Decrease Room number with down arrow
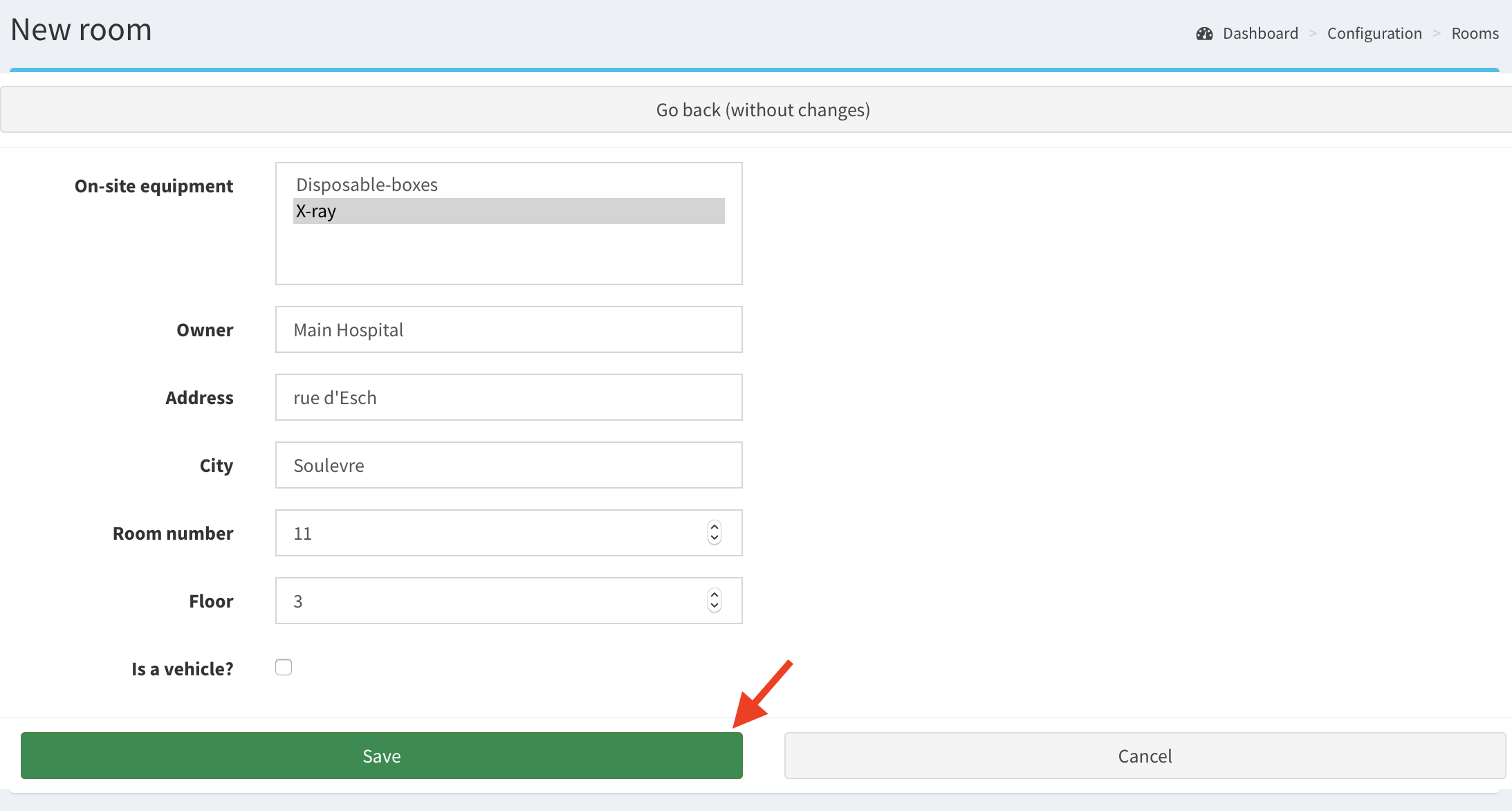Image resolution: width=1512 pixels, height=811 pixels. point(714,539)
